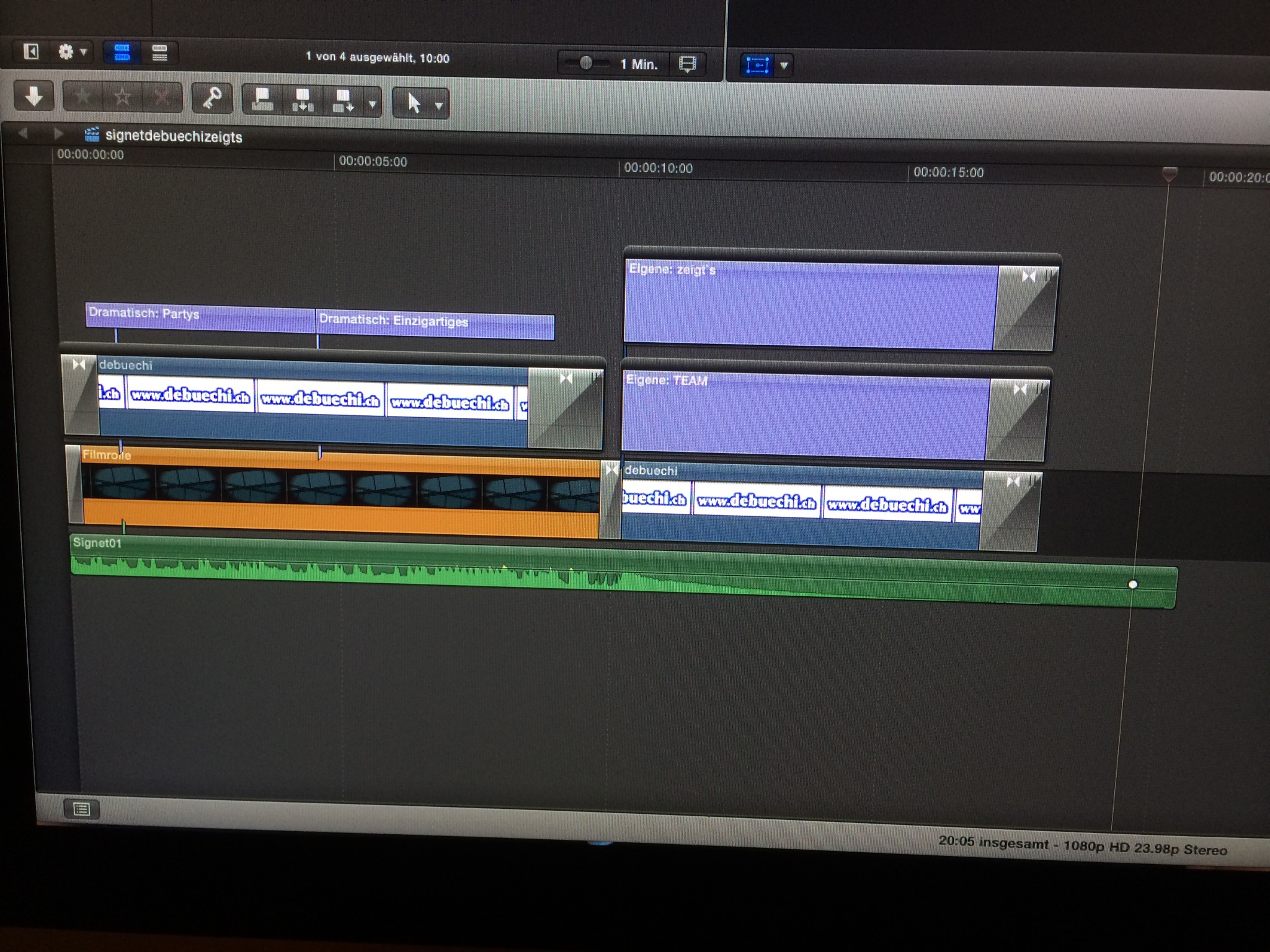1270x952 pixels.
Task: Click the '1 Min.' duration label
Action: click(639, 64)
